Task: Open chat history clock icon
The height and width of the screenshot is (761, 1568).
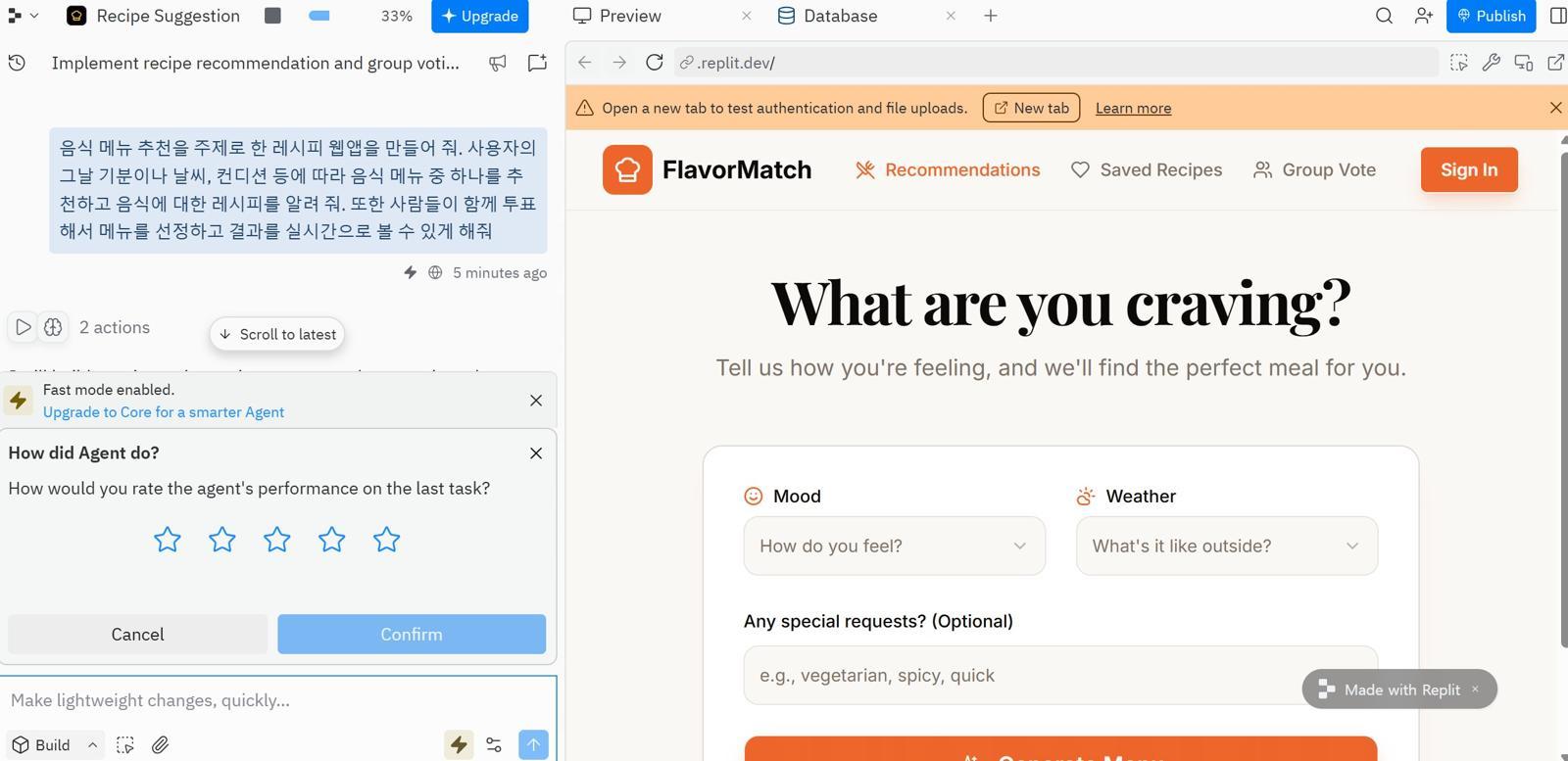Action: [17, 63]
